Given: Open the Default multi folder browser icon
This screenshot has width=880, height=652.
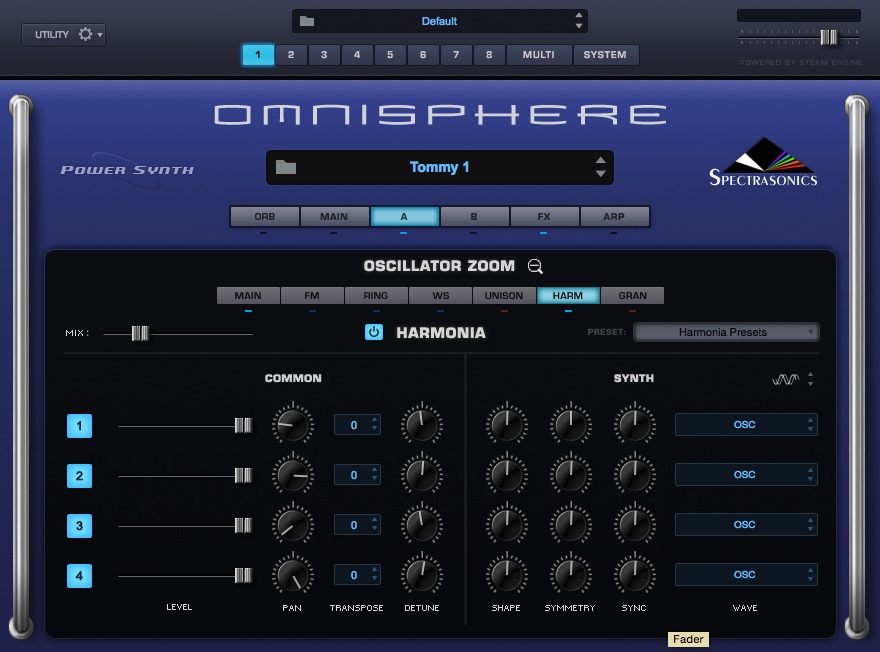Looking at the screenshot, I should 307,21.
